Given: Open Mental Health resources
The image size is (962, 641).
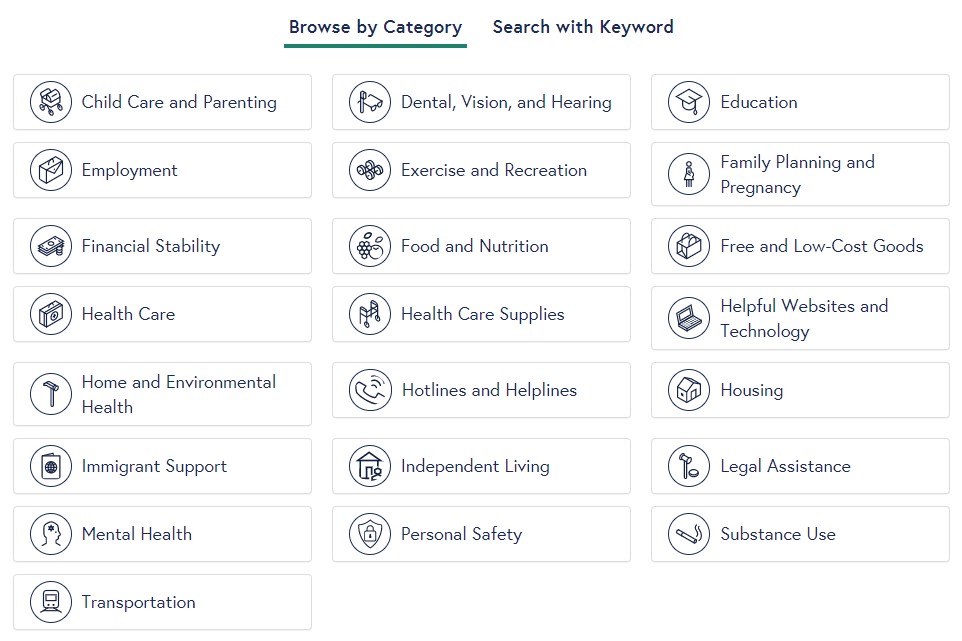Looking at the screenshot, I should (163, 534).
